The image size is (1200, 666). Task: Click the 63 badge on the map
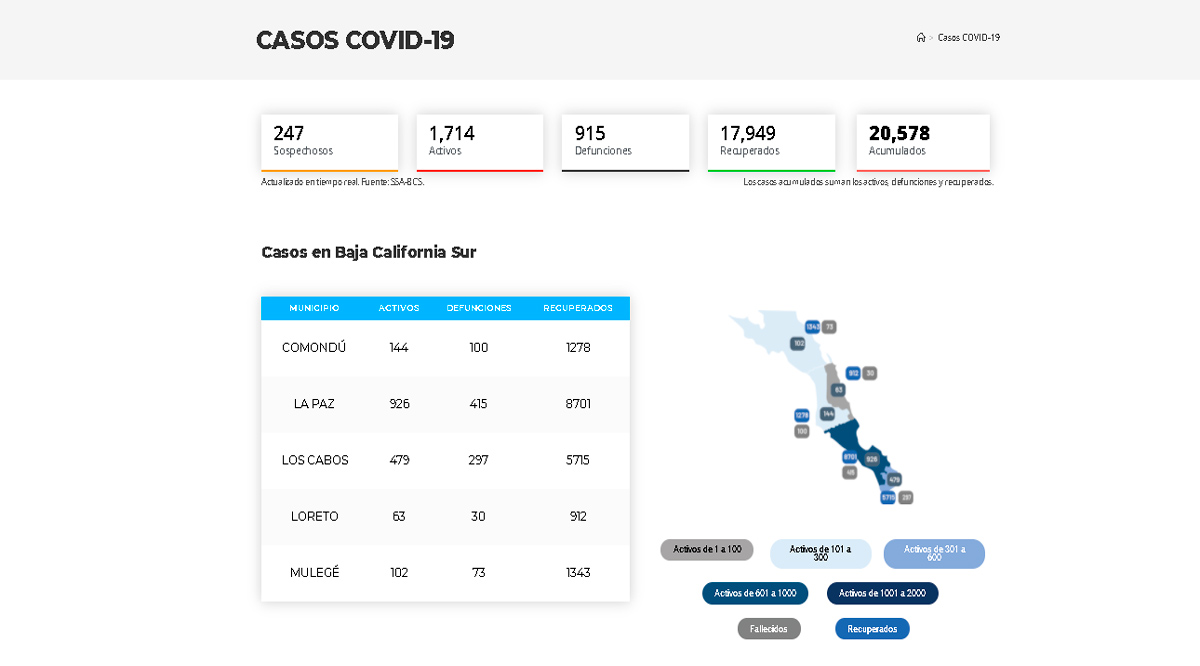click(838, 390)
